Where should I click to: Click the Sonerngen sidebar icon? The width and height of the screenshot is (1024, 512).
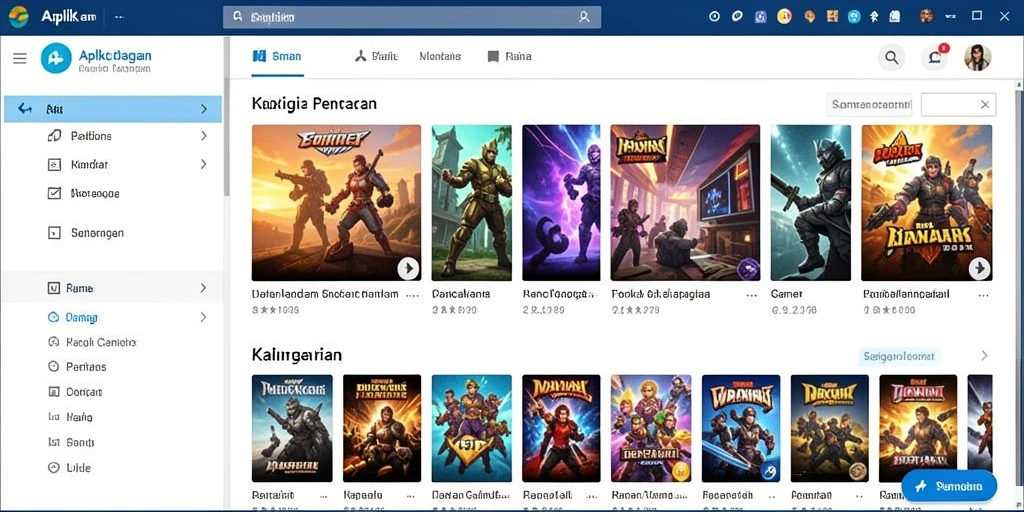point(55,232)
